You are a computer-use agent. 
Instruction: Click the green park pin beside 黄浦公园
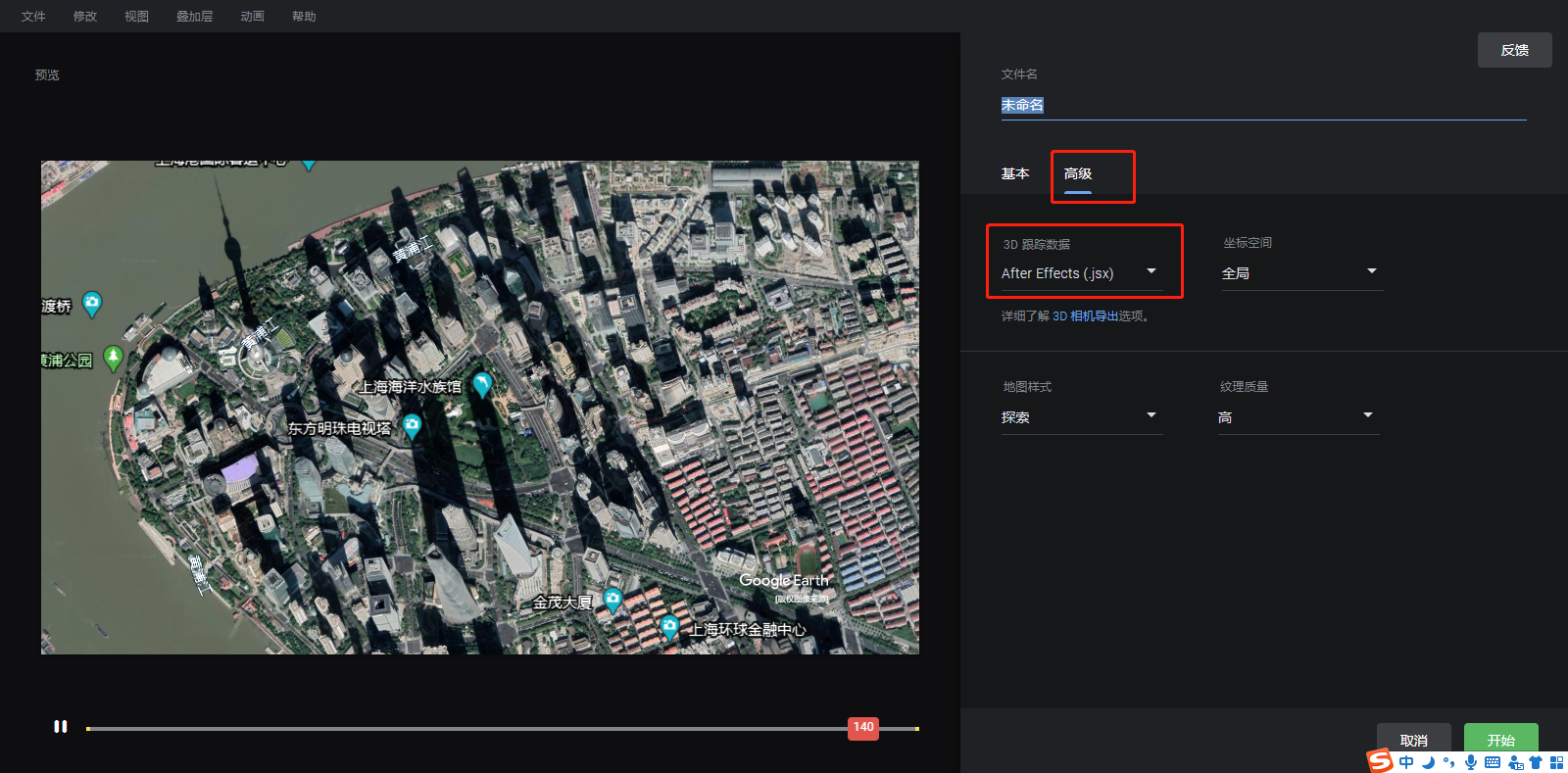[x=113, y=358]
